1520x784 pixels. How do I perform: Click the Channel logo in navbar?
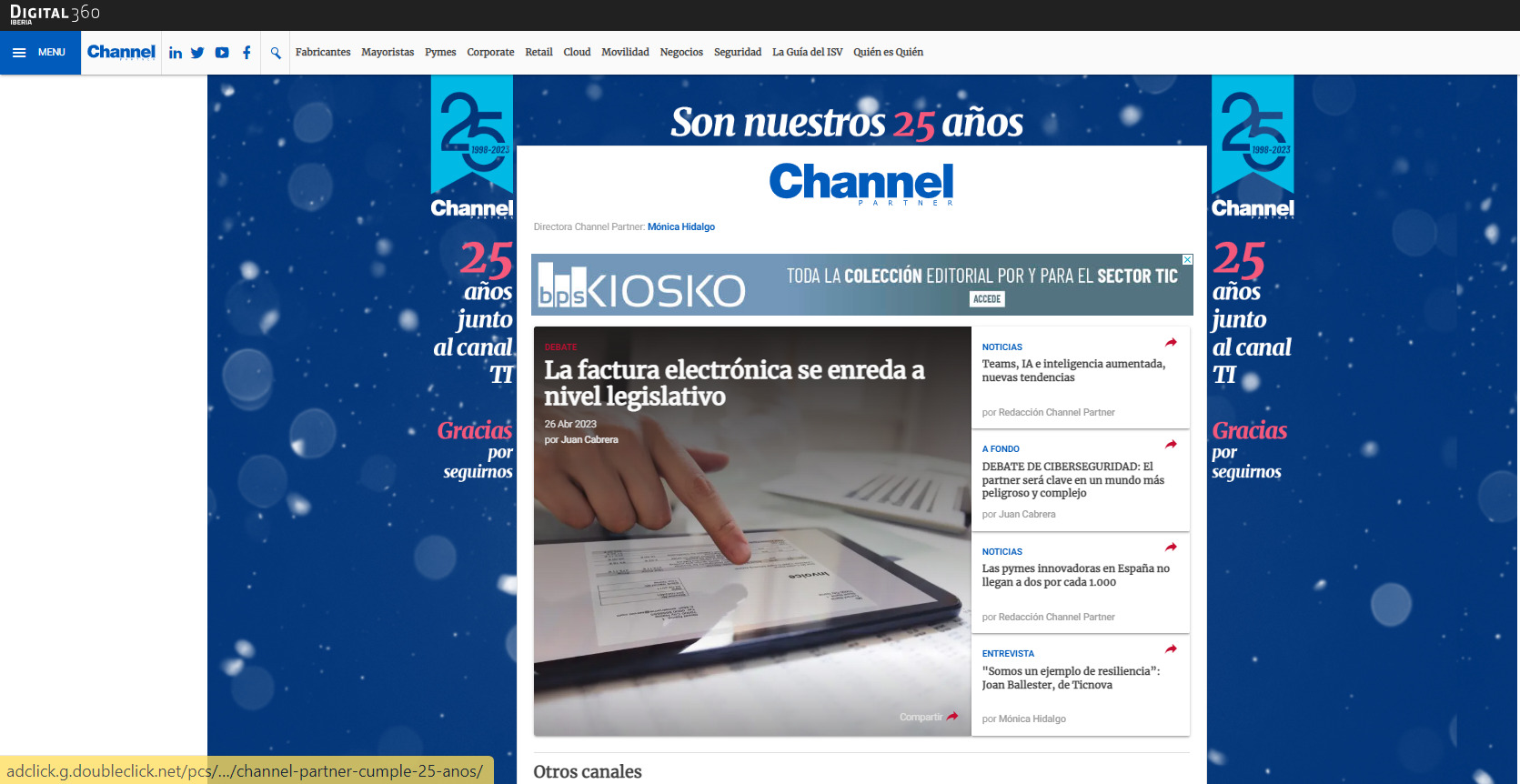point(121,53)
